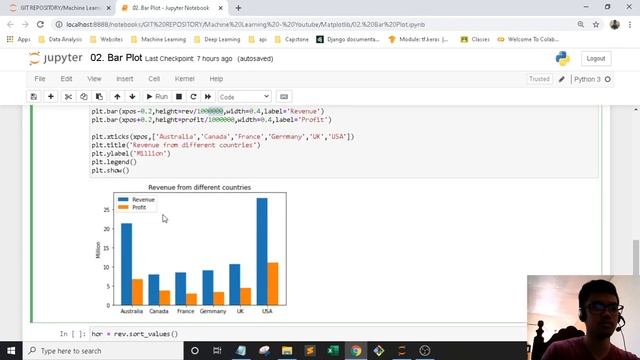Image resolution: width=640 pixels, height=360 pixels.
Task: Open the cell type Code dropdown
Action: (244, 97)
